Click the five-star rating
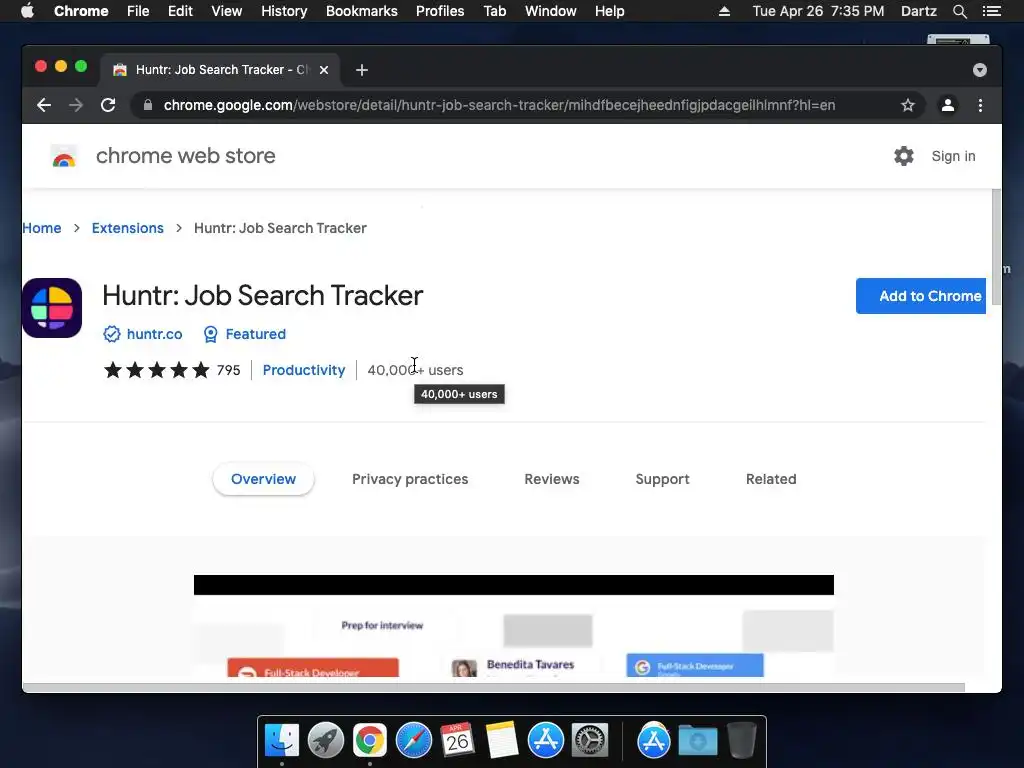Image resolution: width=1024 pixels, height=768 pixels. [x=157, y=370]
